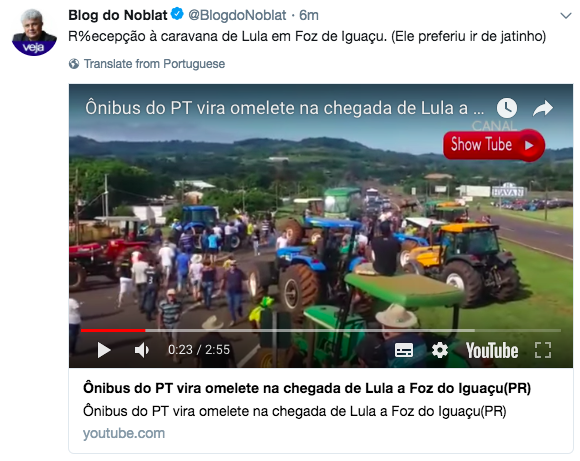Toggle subtitles with the captions icon

point(404,350)
